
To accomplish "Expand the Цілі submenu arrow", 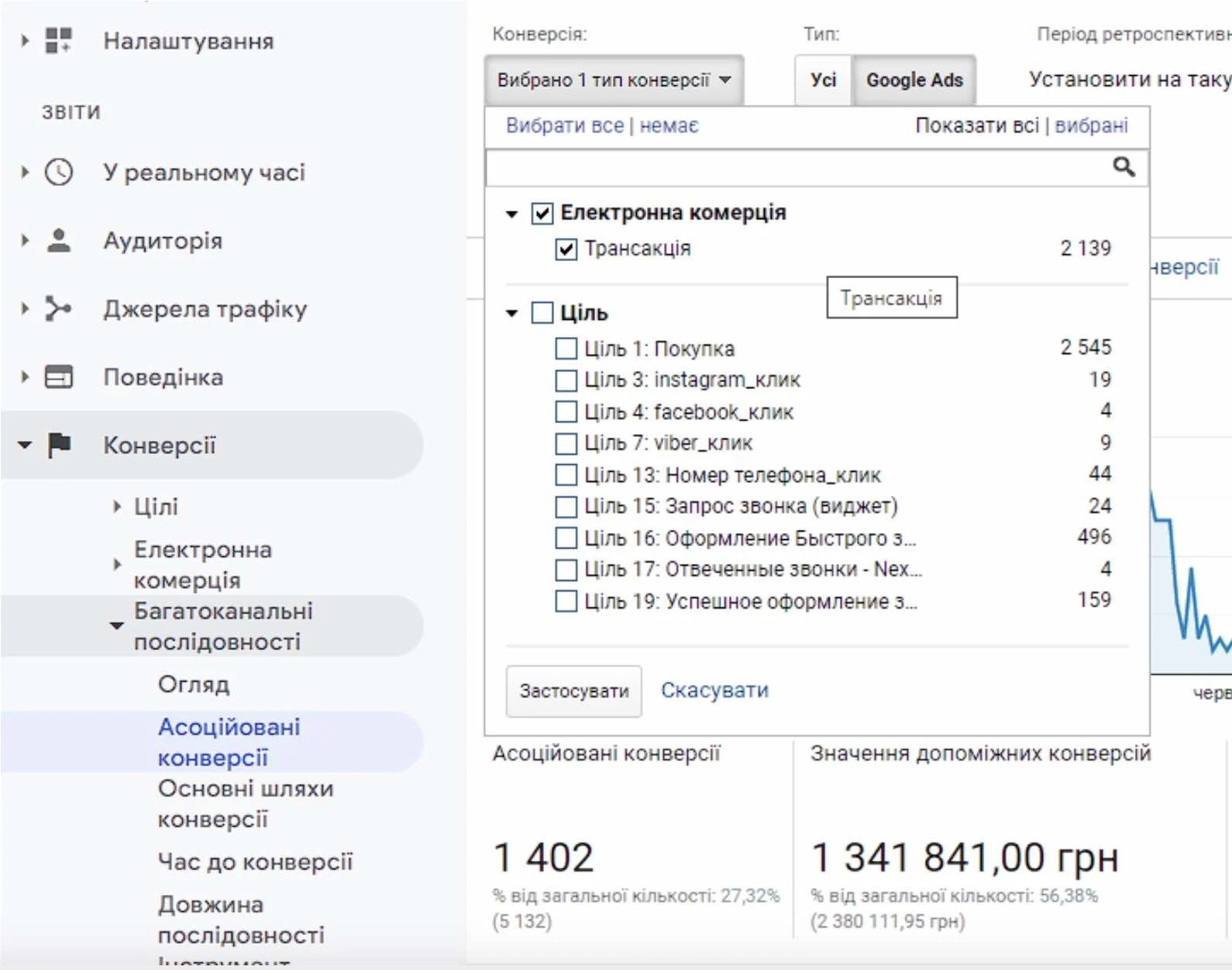I will 117,507.
